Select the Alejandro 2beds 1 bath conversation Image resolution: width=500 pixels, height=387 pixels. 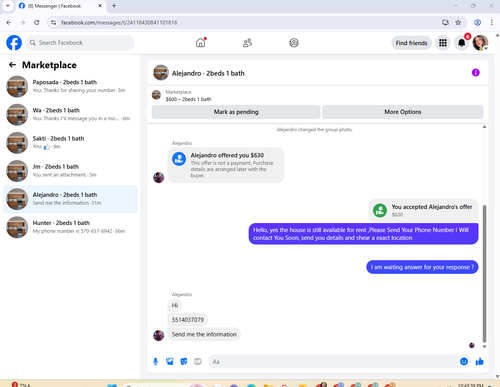coord(70,199)
